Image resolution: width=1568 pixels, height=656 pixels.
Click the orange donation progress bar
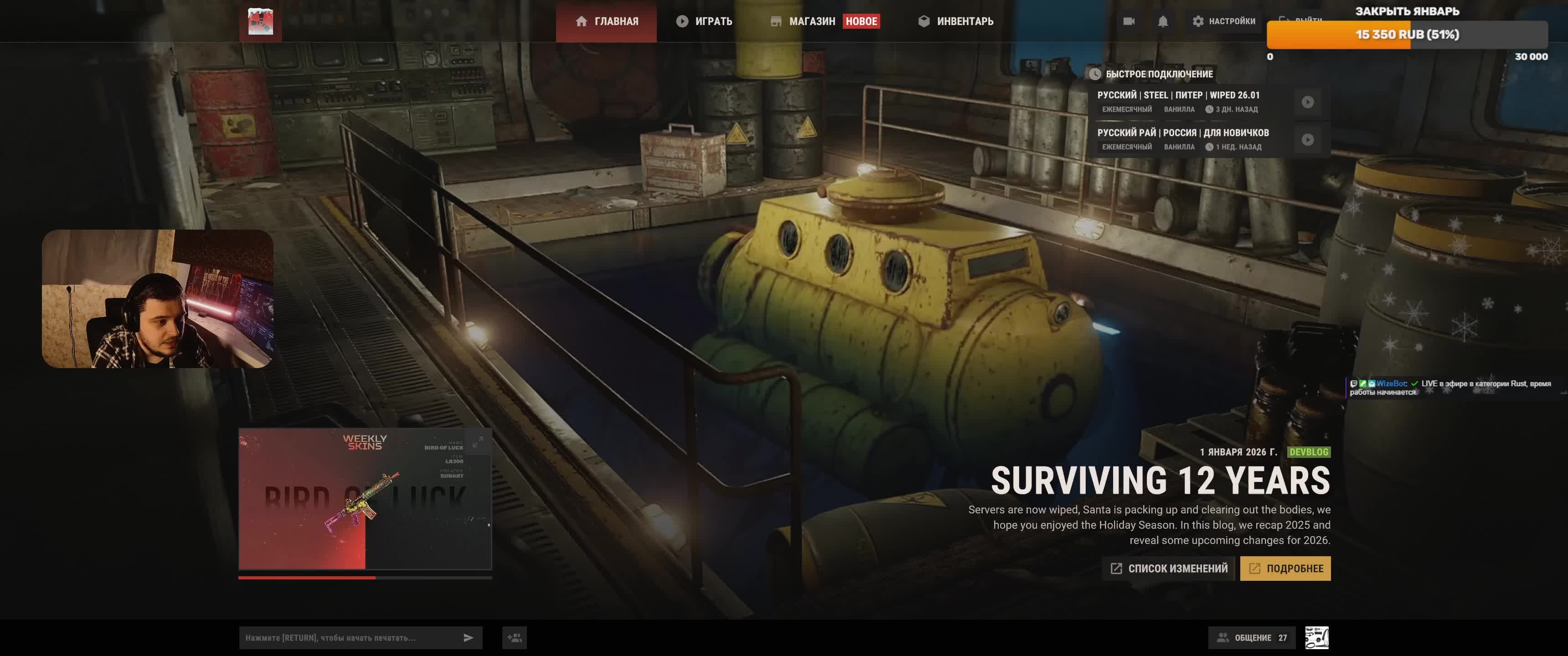pyautogui.click(x=1406, y=35)
